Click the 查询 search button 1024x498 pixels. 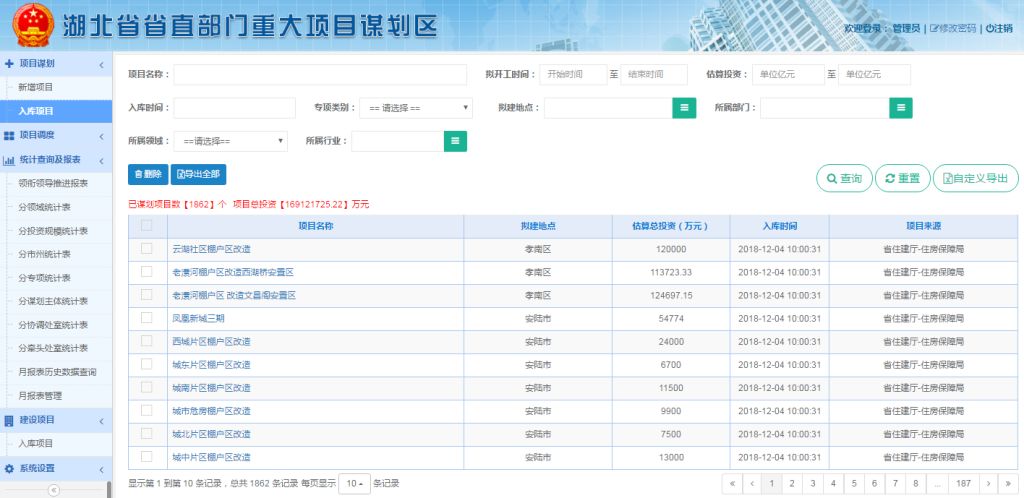(844, 178)
